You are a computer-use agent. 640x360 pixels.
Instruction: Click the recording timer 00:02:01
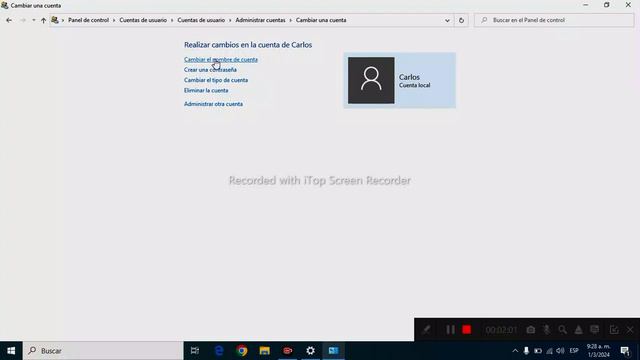point(501,330)
